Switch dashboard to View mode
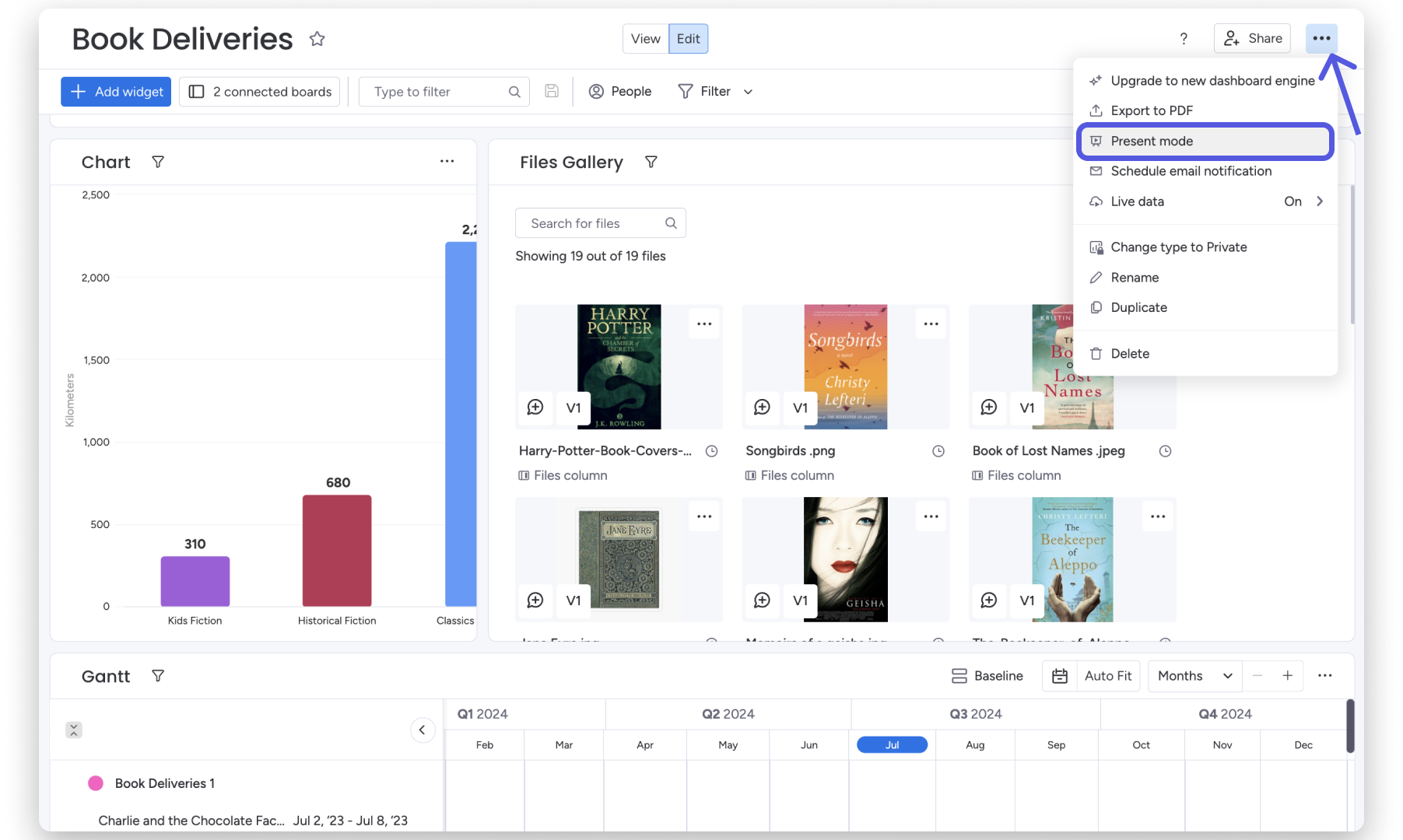This screenshot has height=840, width=1403. coord(645,39)
